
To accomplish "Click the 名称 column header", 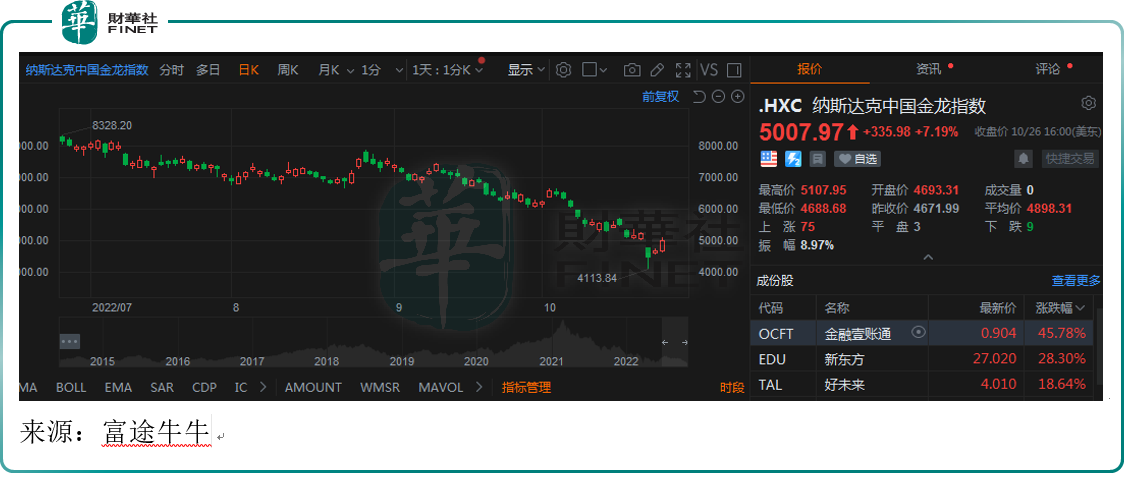I will tap(837, 308).
